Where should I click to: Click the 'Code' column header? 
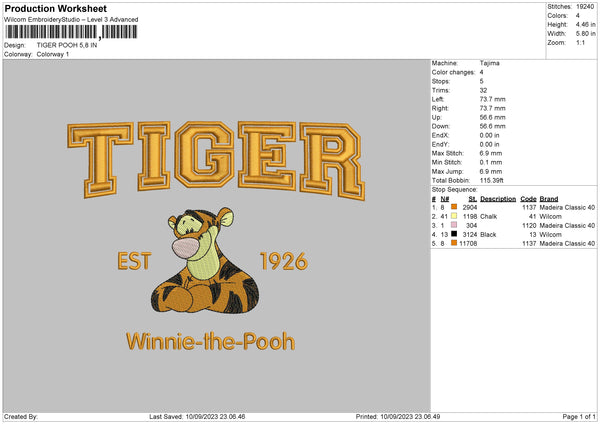[x=528, y=199]
